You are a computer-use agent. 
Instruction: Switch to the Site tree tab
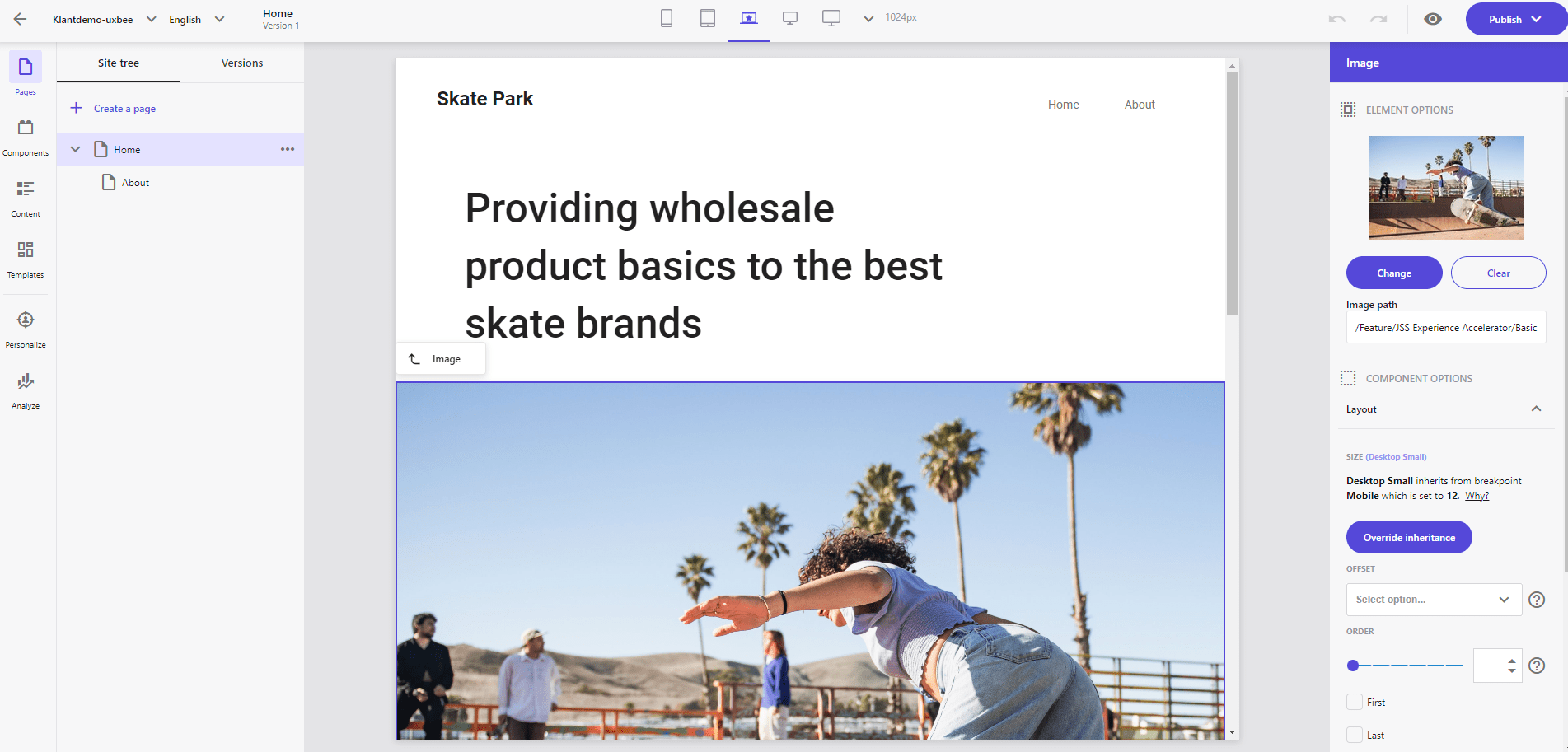pos(119,63)
